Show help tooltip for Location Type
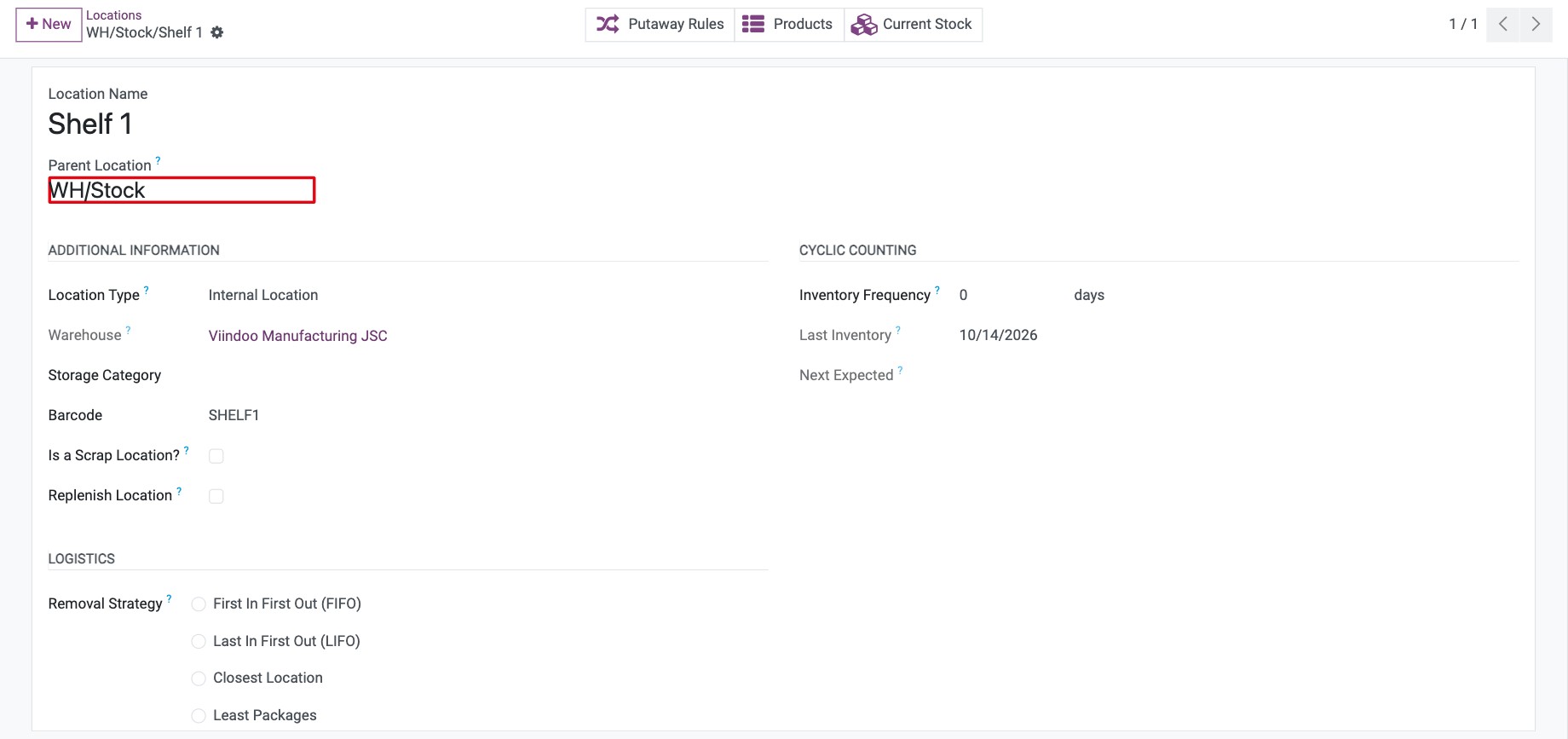Viewport: 1568px width, 739px height. pyautogui.click(x=147, y=290)
